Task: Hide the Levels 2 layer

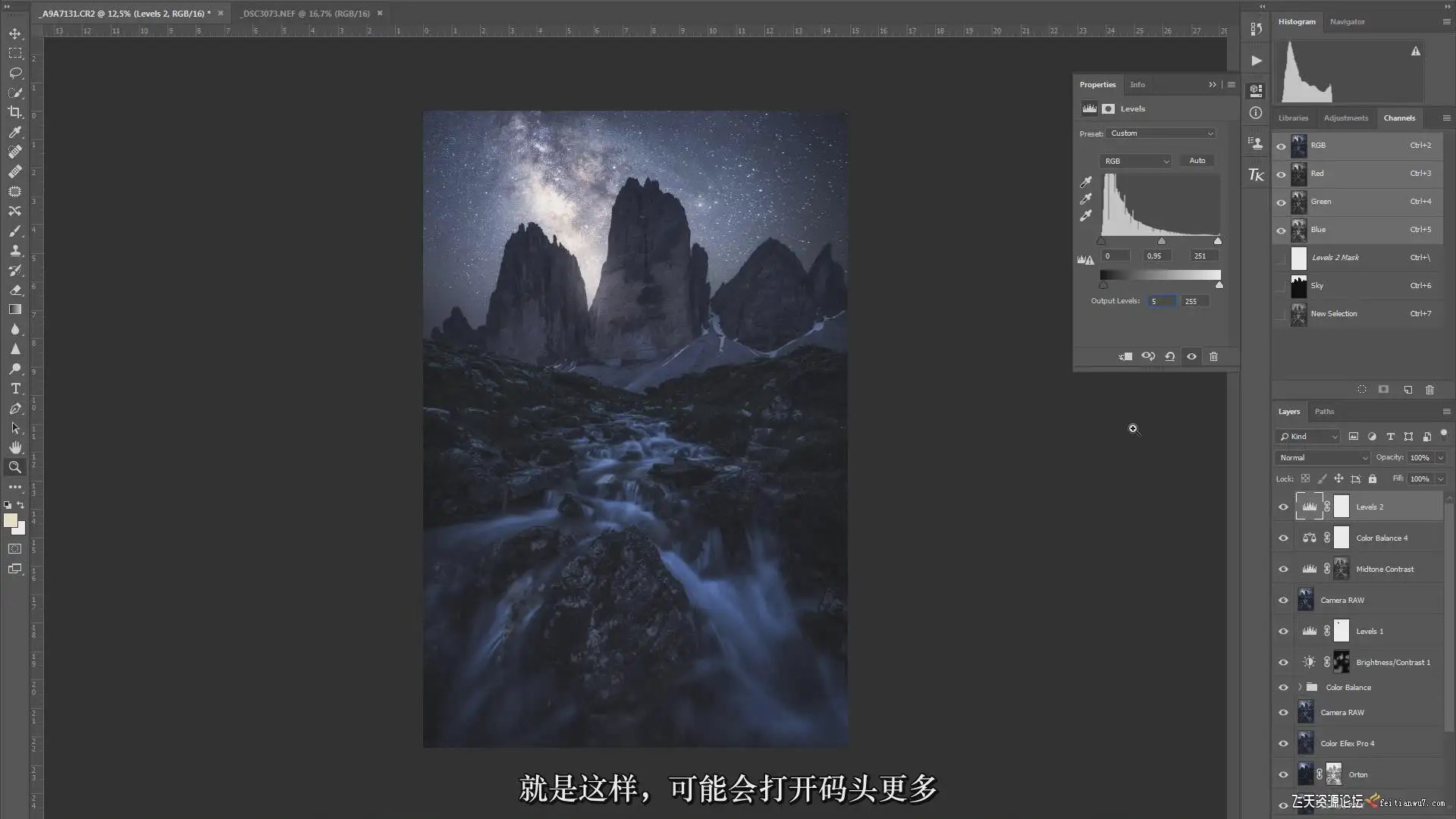Action: 1283,507
